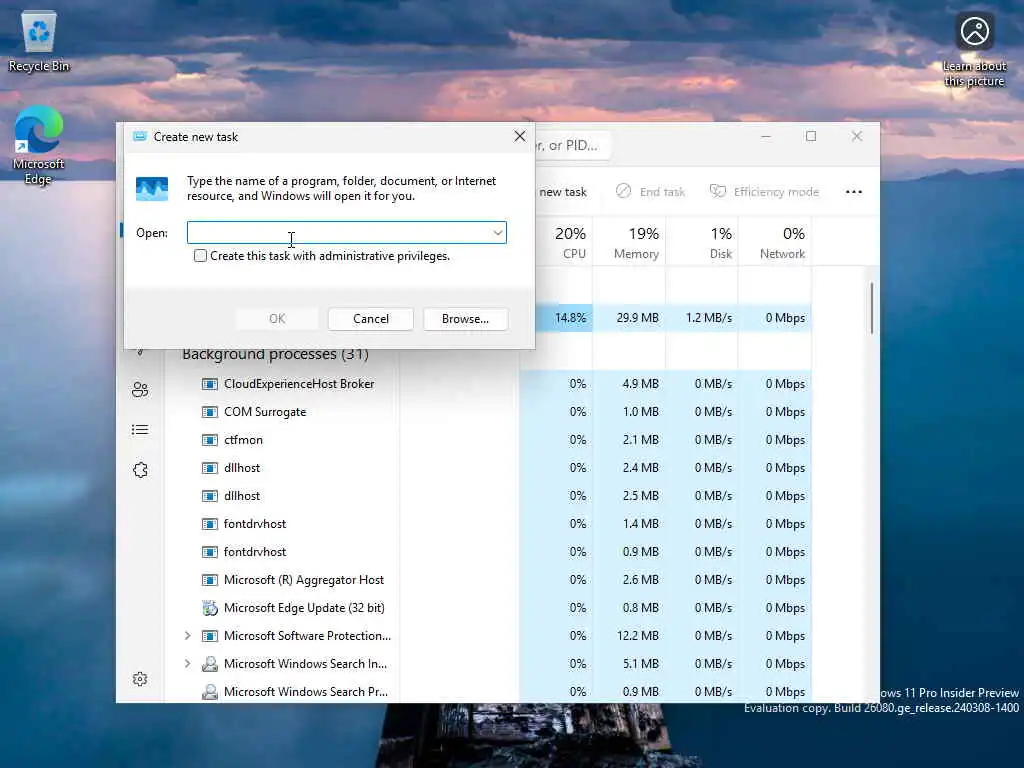This screenshot has width=1024, height=768.
Task: Open the Details list icon in sidebar
Action: (x=140, y=430)
